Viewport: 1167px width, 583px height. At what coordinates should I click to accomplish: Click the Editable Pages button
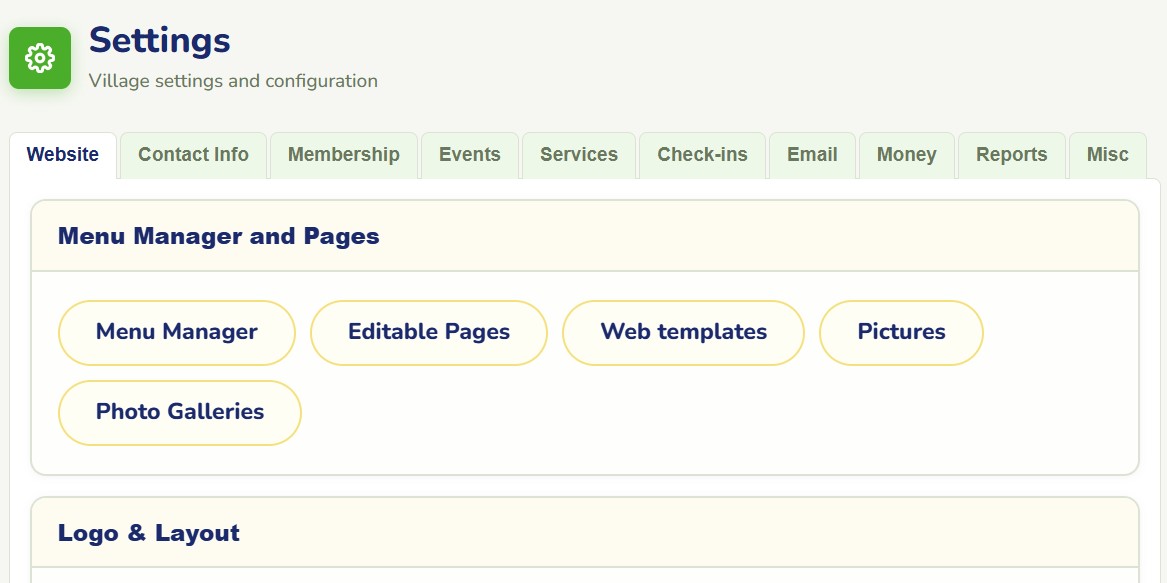coord(429,333)
